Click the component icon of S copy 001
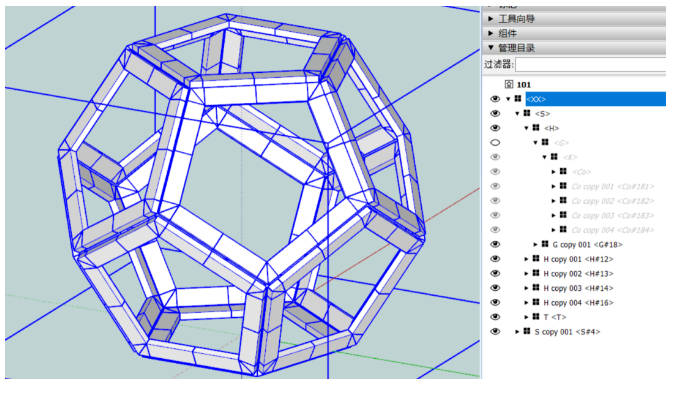 point(527,331)
